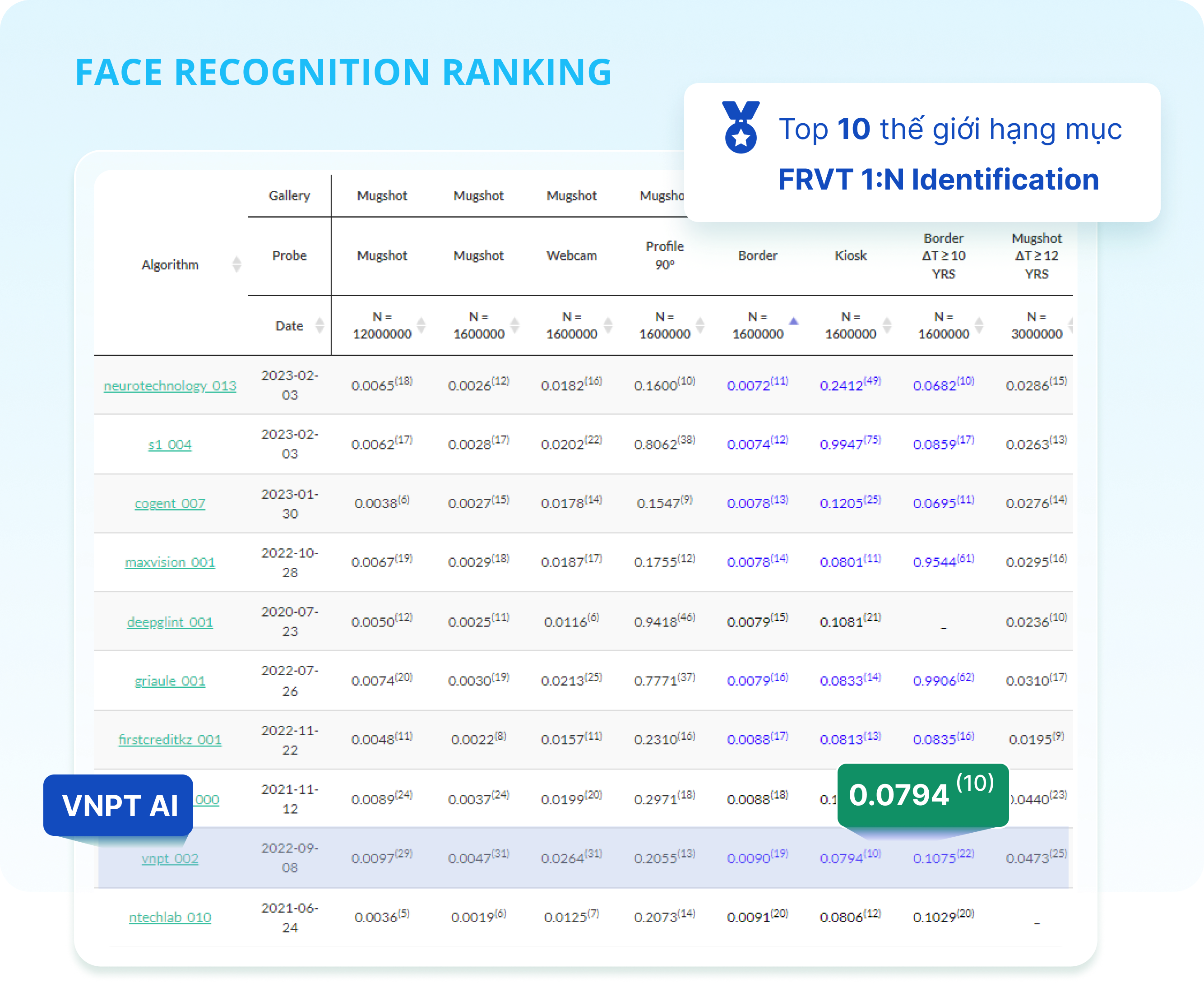Click deepglint_001 Profile value 0.9418
Image resolution: width=1204 pixels, height=983 pixels.
pyautogui.click(x=665, y=621)
